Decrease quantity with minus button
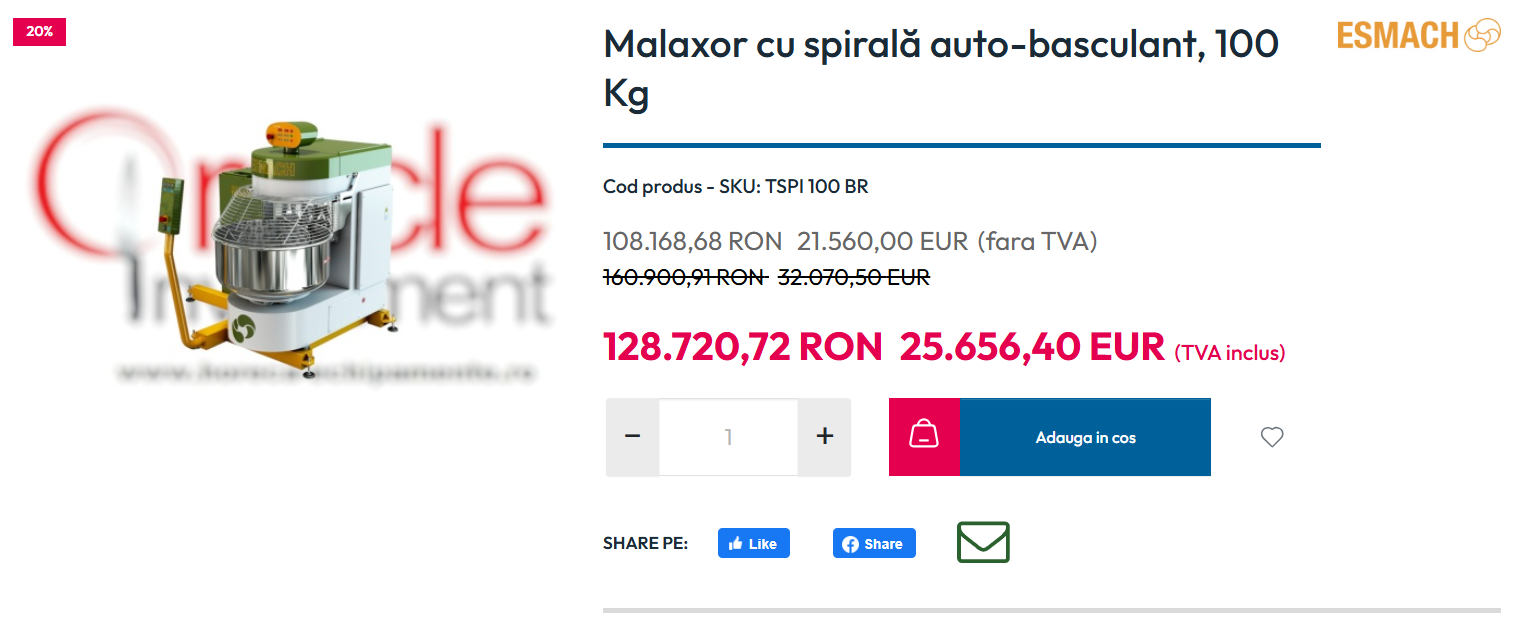The image size is (1526, 630). click(632, 437)
